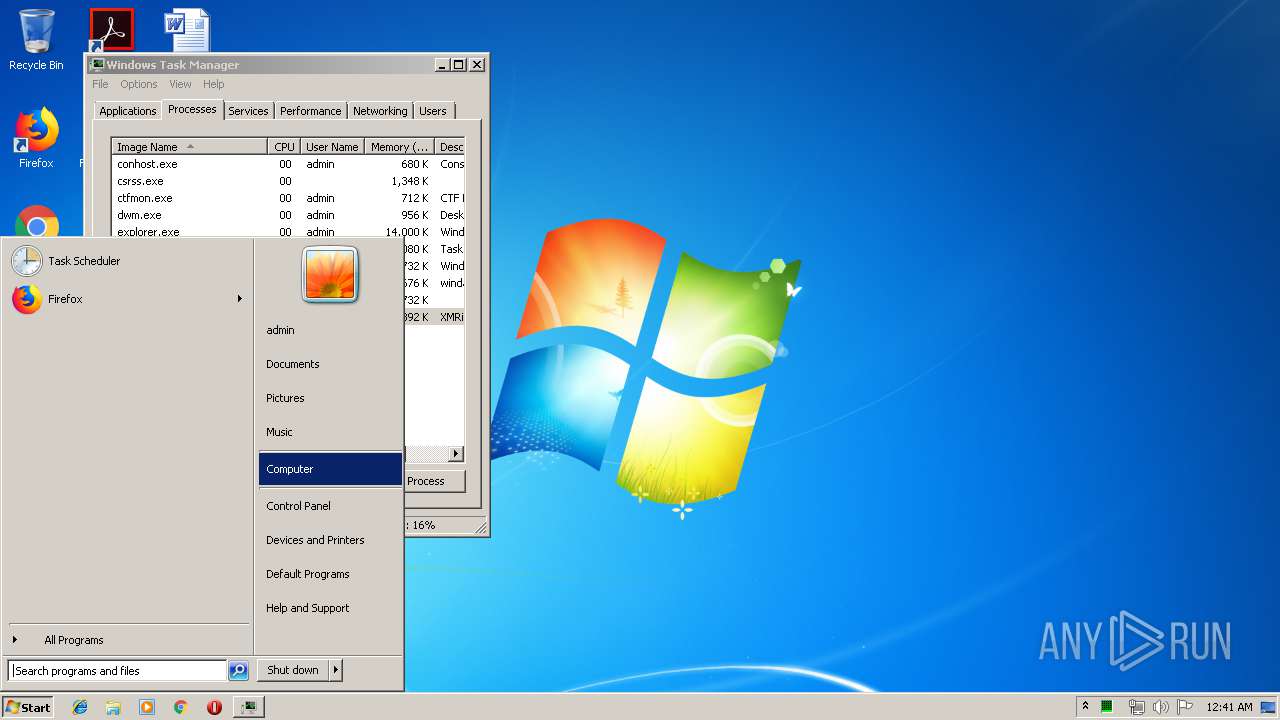The height and width of the screenshot is (720, 1280).
Task: Select explorer.exe process row
Action: click(x=288, y=232)
